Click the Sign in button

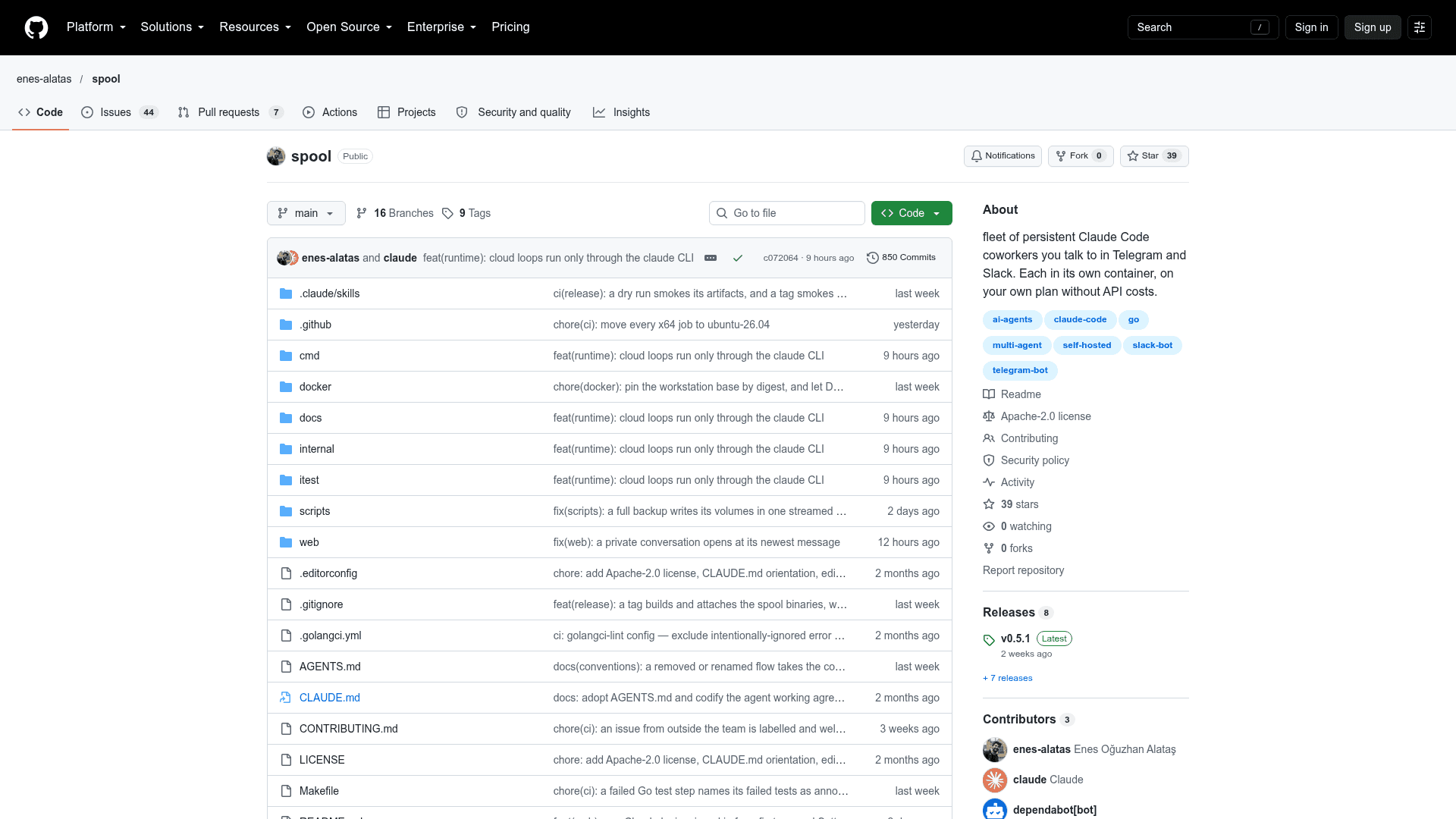point(1311,27)
